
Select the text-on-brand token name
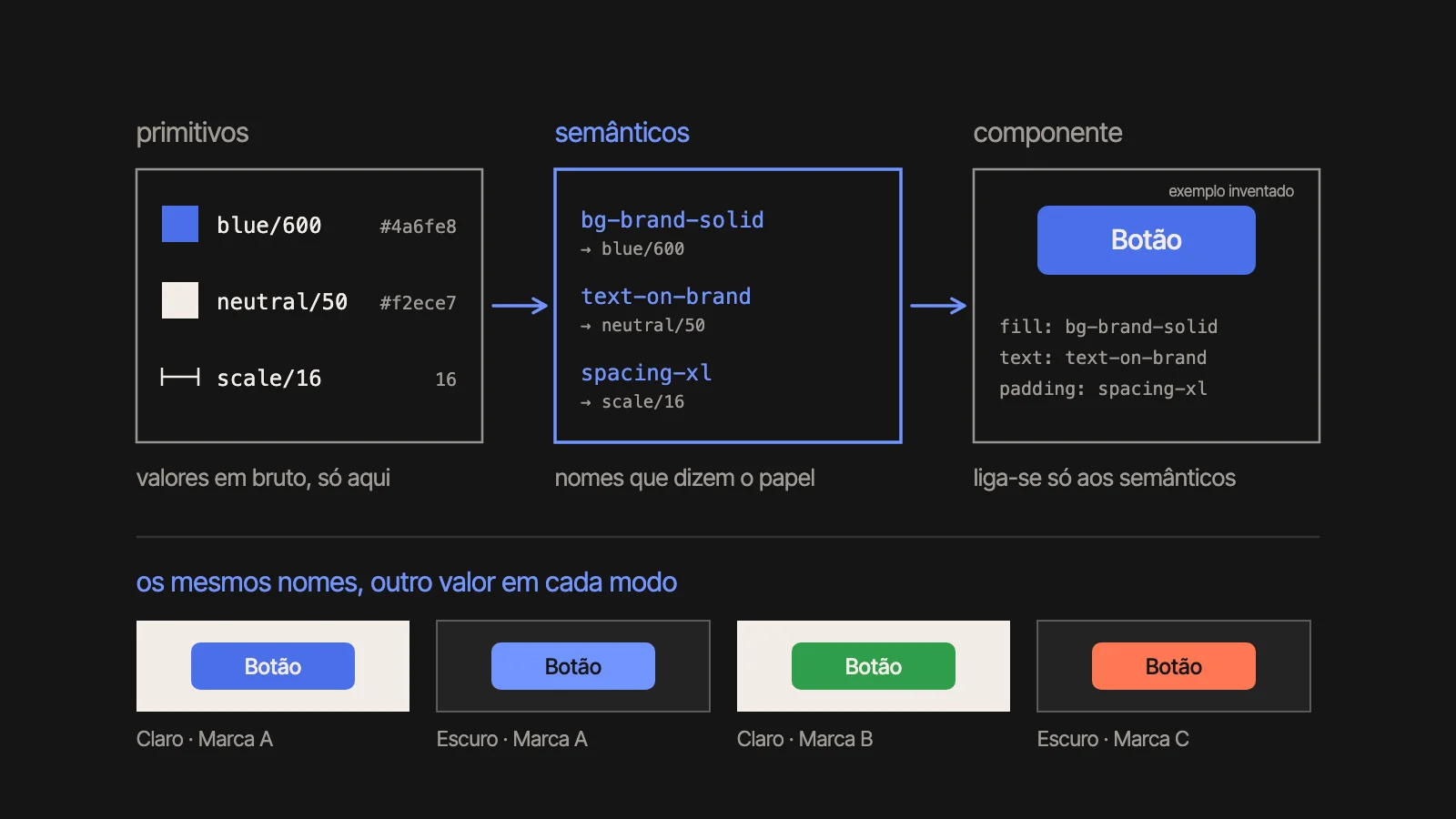click(666, 297)
